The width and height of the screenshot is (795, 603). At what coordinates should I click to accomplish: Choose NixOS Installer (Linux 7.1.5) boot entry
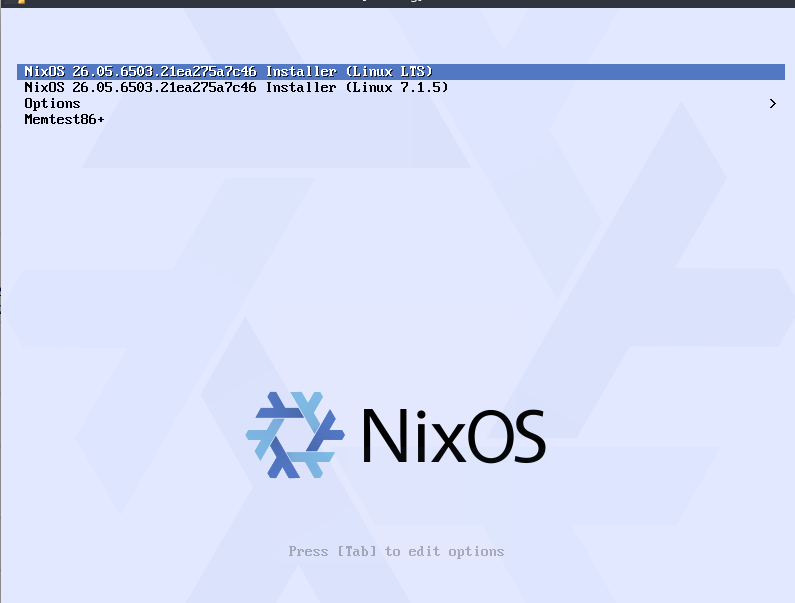(401, 87)
